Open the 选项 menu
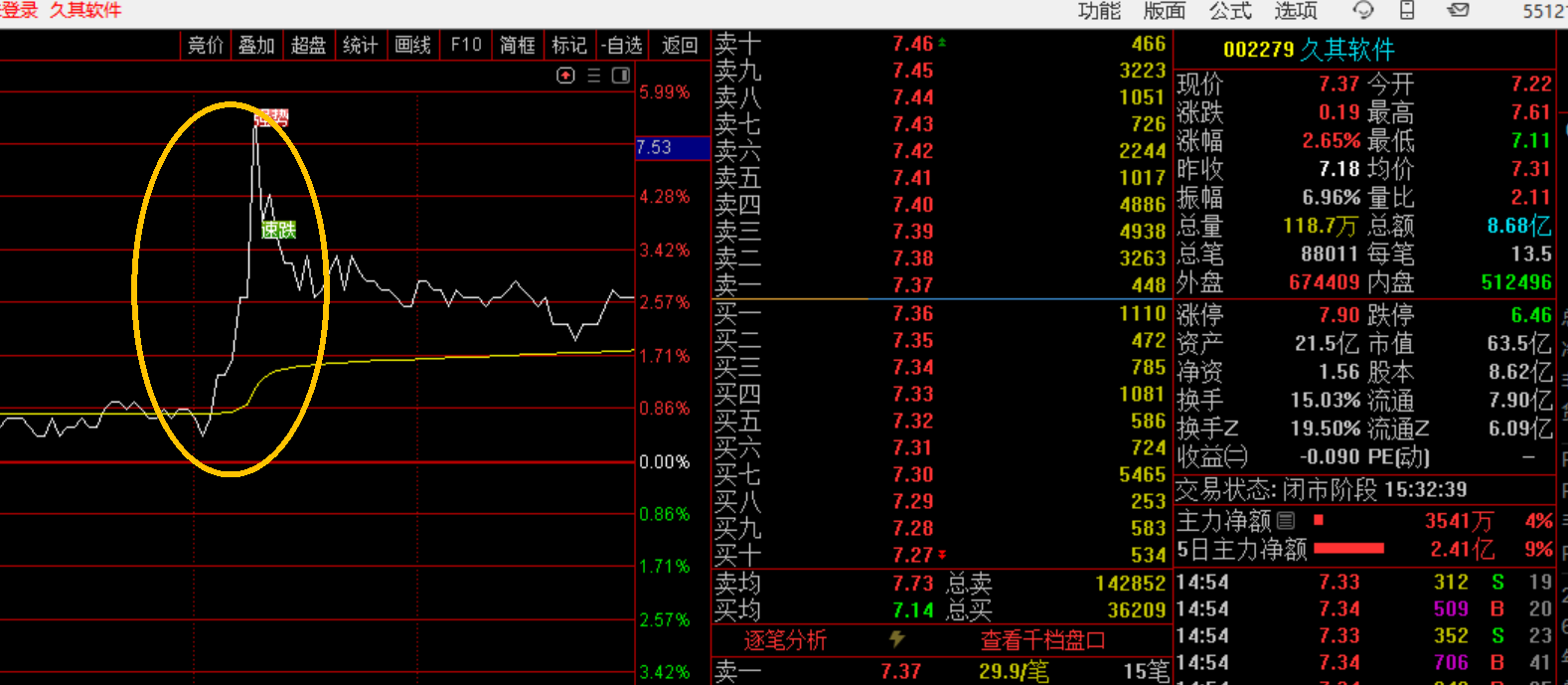This screenshot has height=685, width=1568. [x=1296, y=10]
